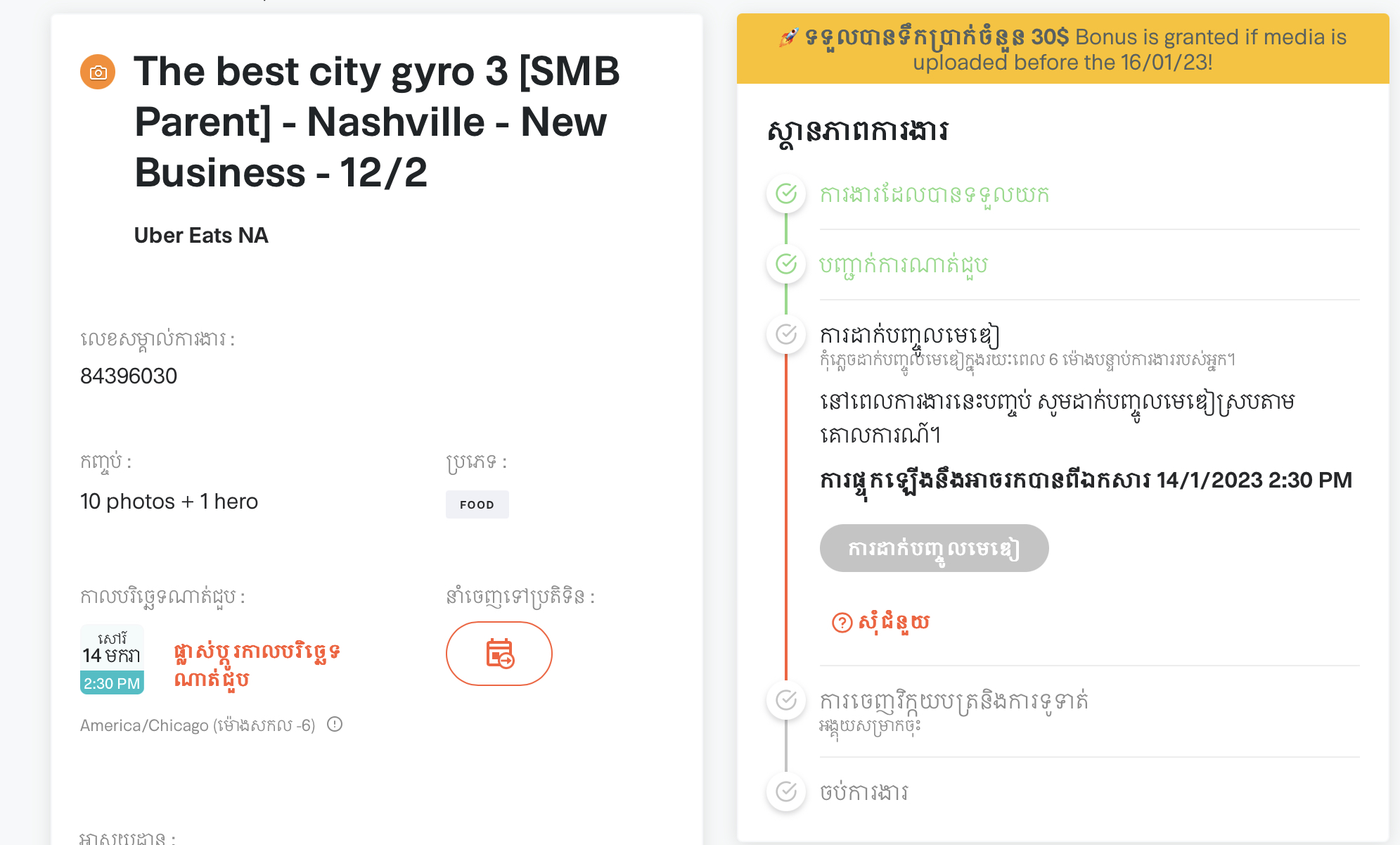Click the orange camera icon beside job title
Screen dimensions: 1400x845
point(98,72)
